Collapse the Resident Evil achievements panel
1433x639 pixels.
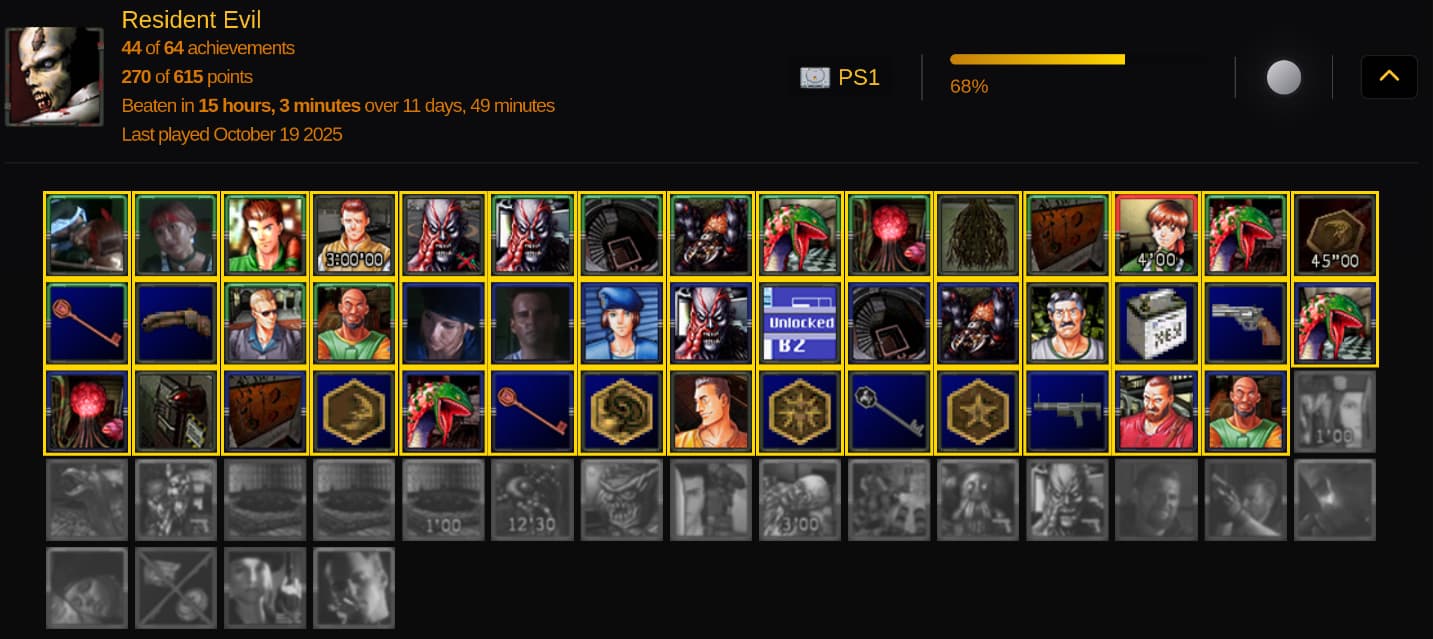tap(1388, 77)
